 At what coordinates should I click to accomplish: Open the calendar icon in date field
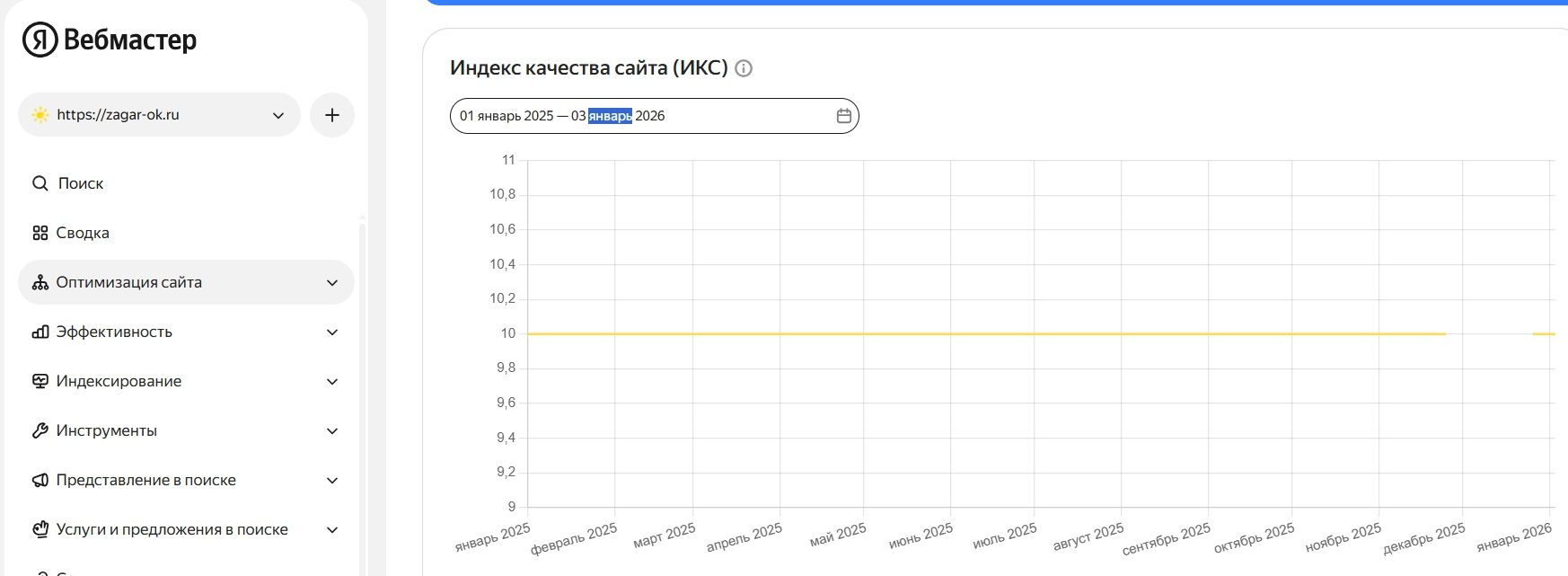coord(843,116)
